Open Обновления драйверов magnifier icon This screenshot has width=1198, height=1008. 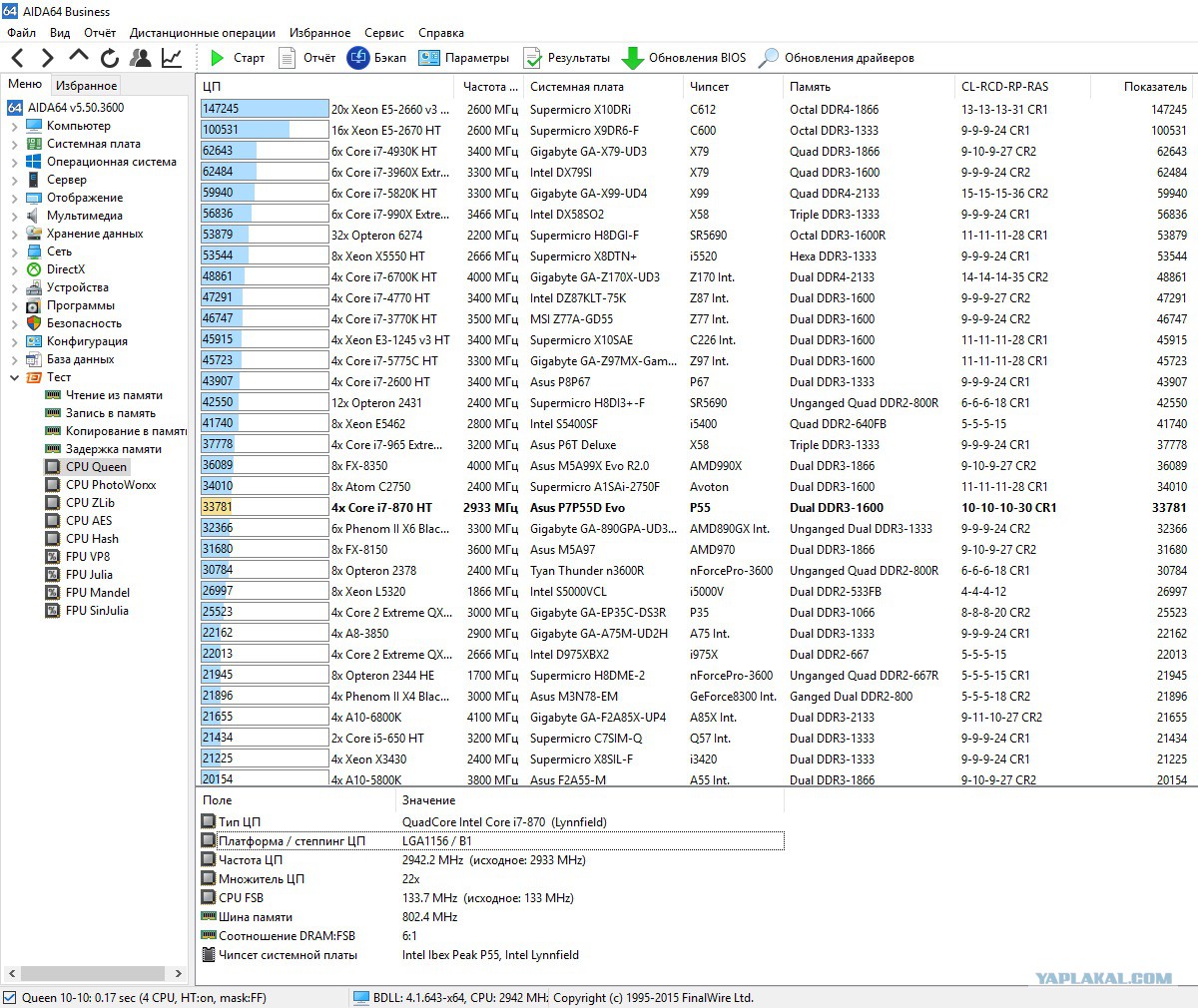[768, 58]
